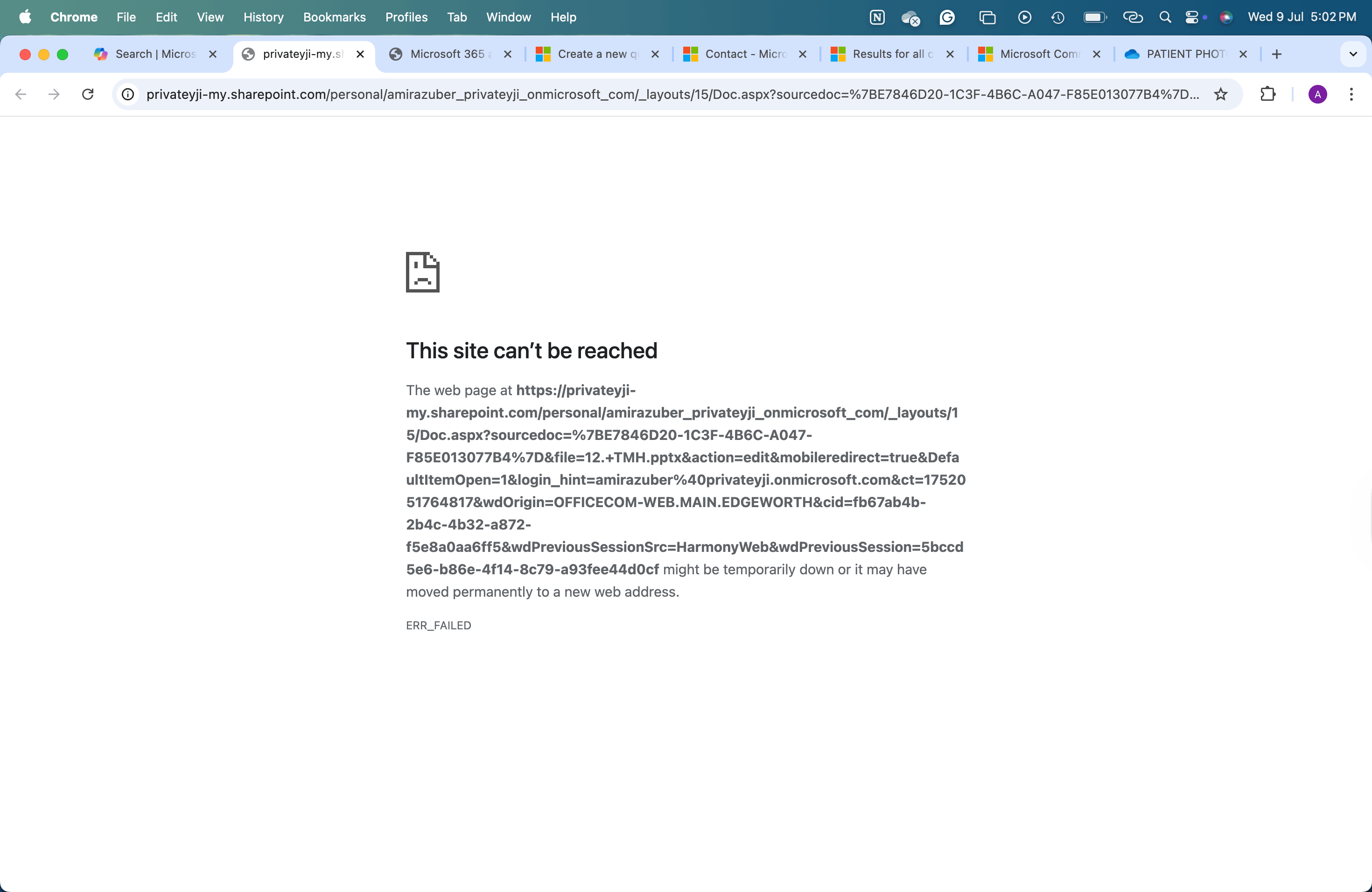This screenshot has height=892, width=1372.
Task: Expand the tab search dropdown arrow
Action: 1353,54
